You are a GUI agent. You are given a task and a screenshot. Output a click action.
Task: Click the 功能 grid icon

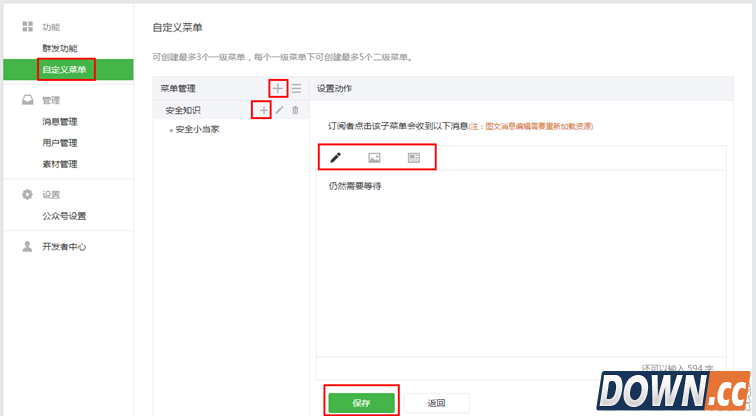(28, 27)
